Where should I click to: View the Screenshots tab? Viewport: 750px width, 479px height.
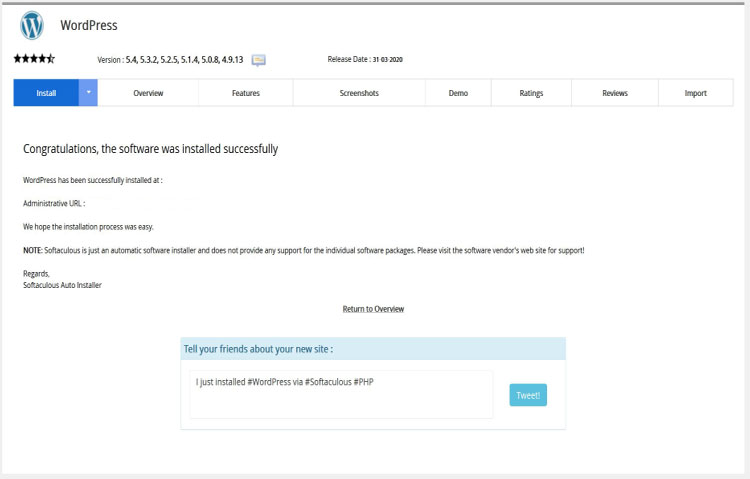click(359, 93)
